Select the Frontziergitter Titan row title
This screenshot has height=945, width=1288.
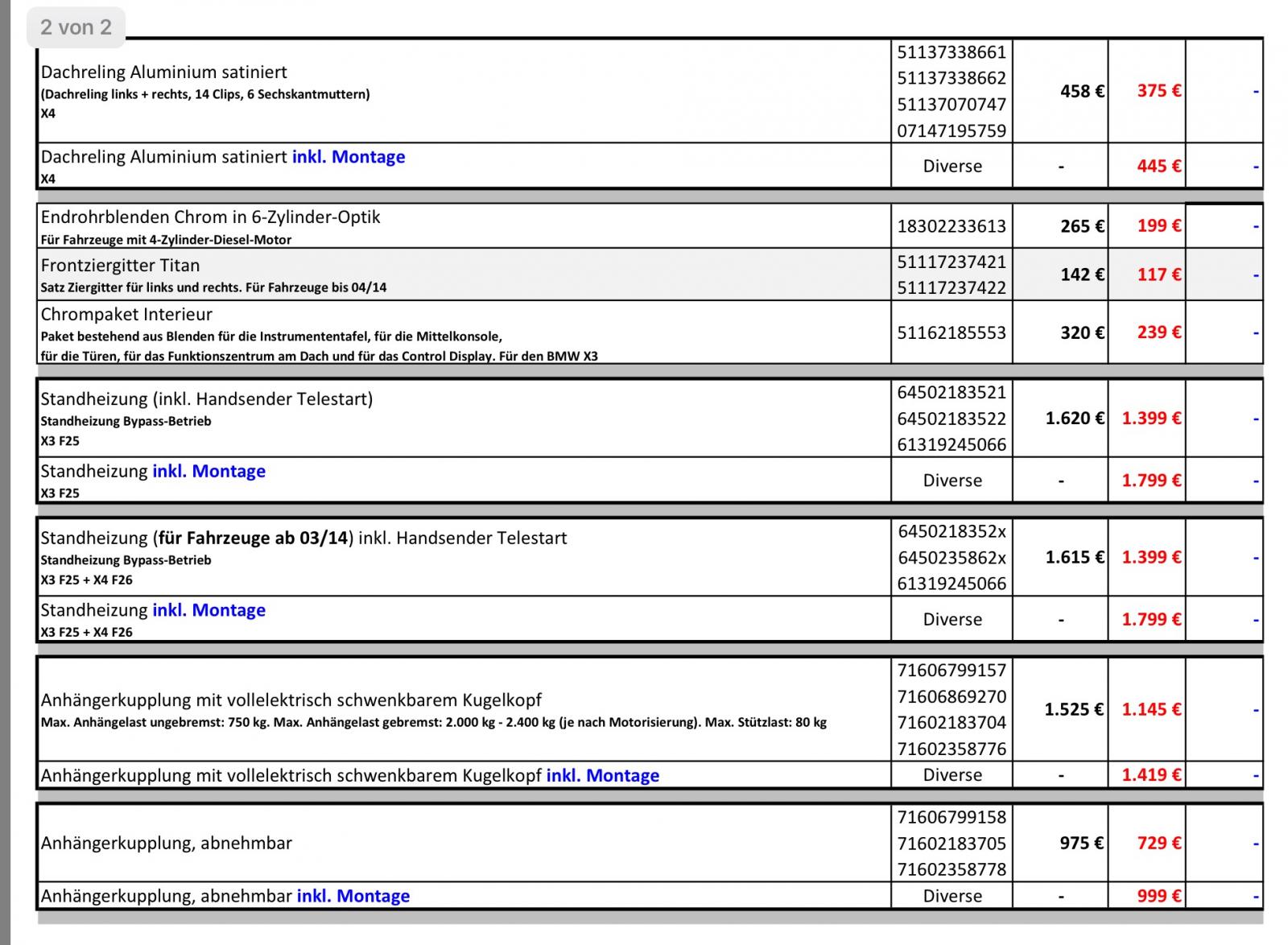pyautogui.click(x=120, y=265)
